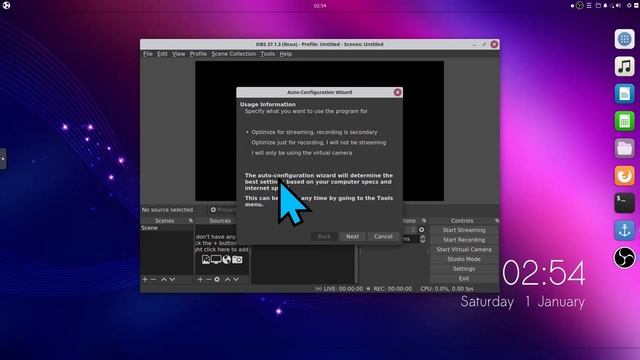Open the Edit menu
This screenshot has height=360, width=640.
click(x=162, y=54)
